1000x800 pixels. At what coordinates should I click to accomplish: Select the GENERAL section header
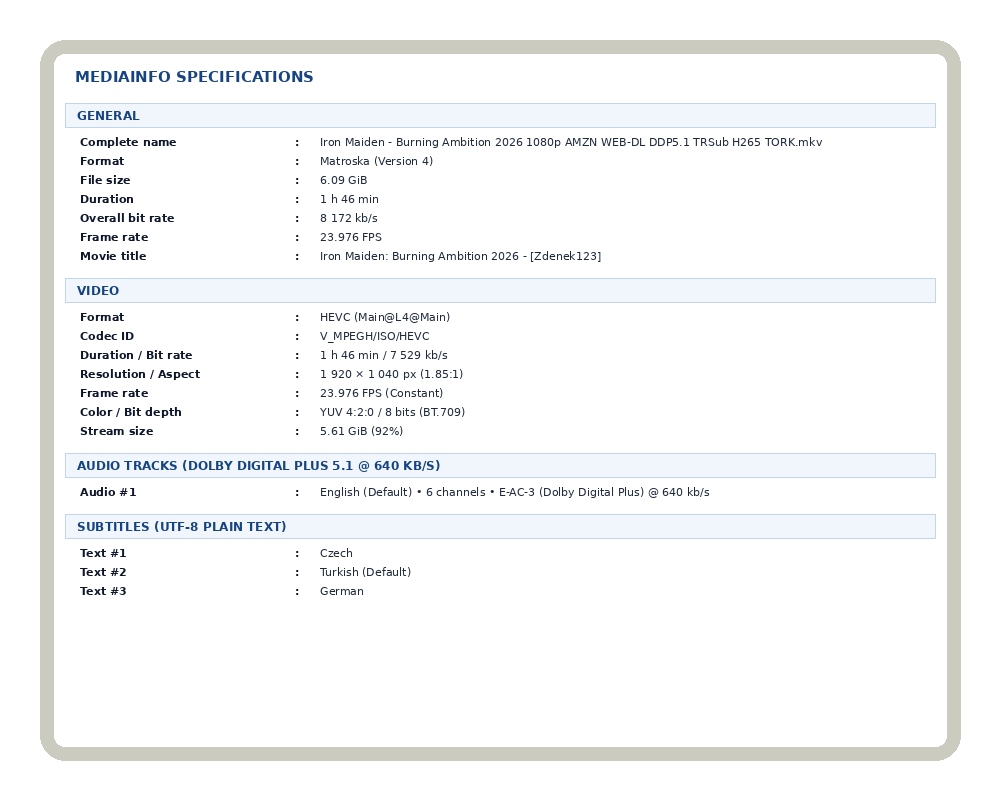(500, 115)
